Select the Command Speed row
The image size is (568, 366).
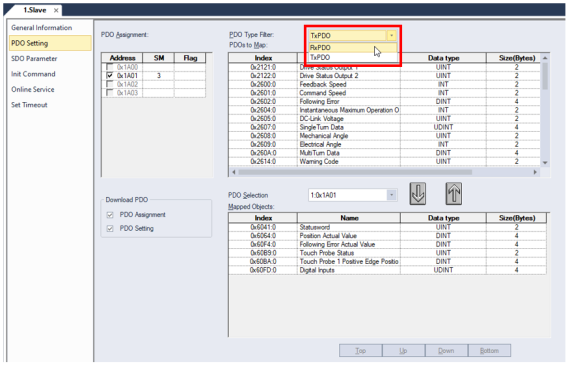384,93
